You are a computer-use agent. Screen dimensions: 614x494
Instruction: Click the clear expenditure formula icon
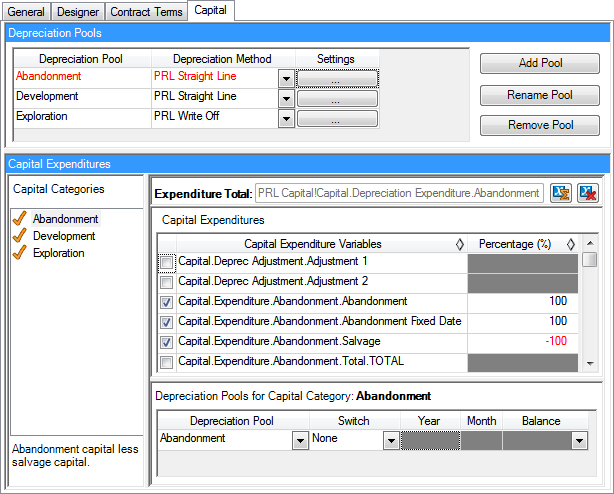588,193
